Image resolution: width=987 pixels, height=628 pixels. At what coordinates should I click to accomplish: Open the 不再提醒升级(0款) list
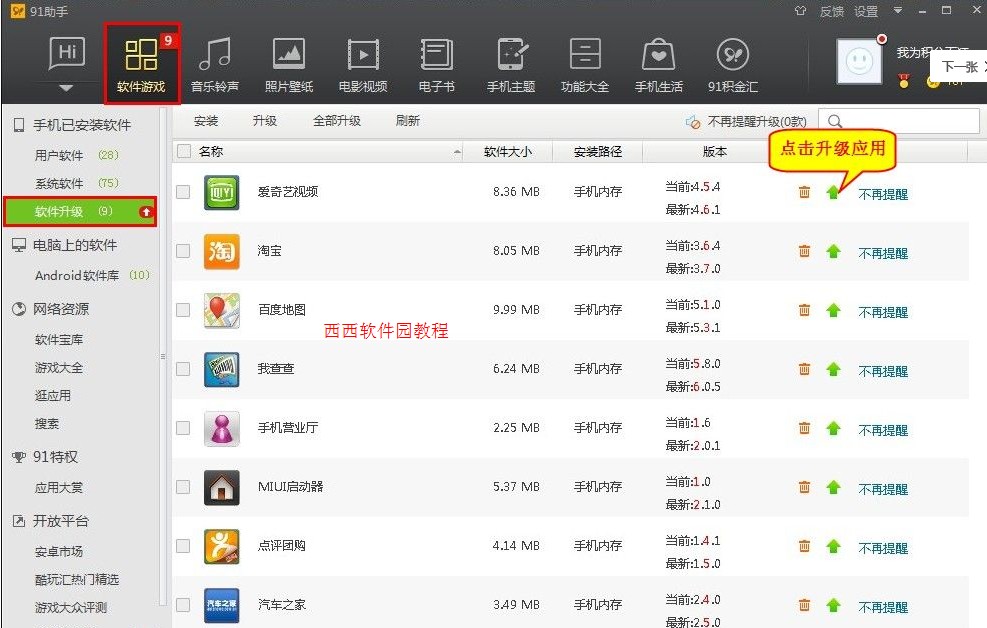tap(747, 121)
